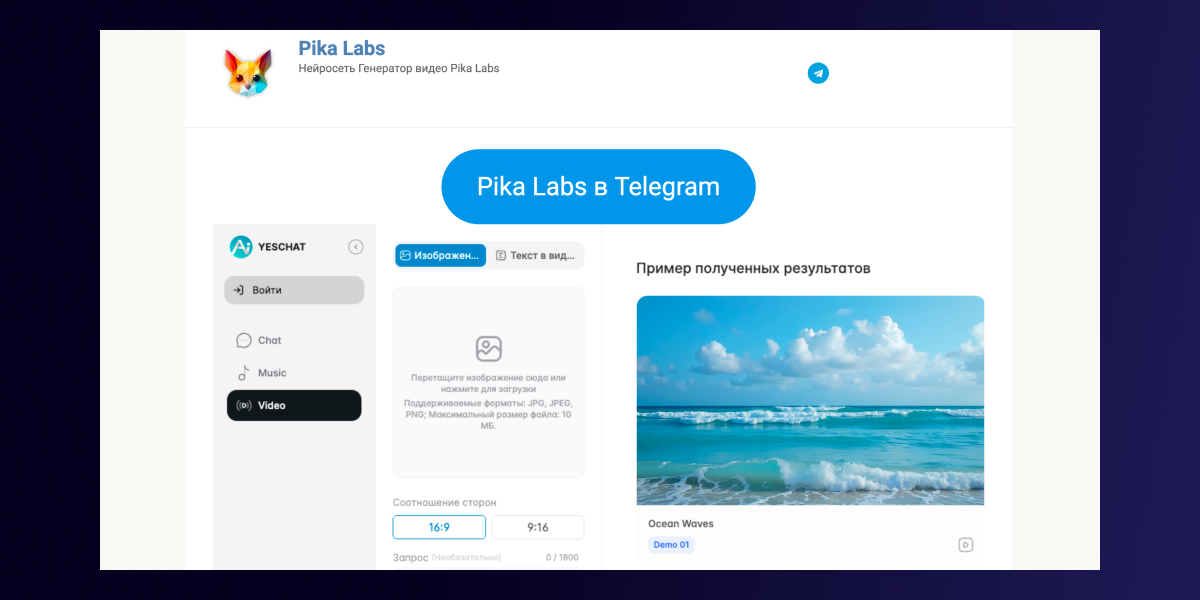Open the Pika Labs title link
Image resolution: width=1200 pixels, height=600 pixels.
coord(341,48)
